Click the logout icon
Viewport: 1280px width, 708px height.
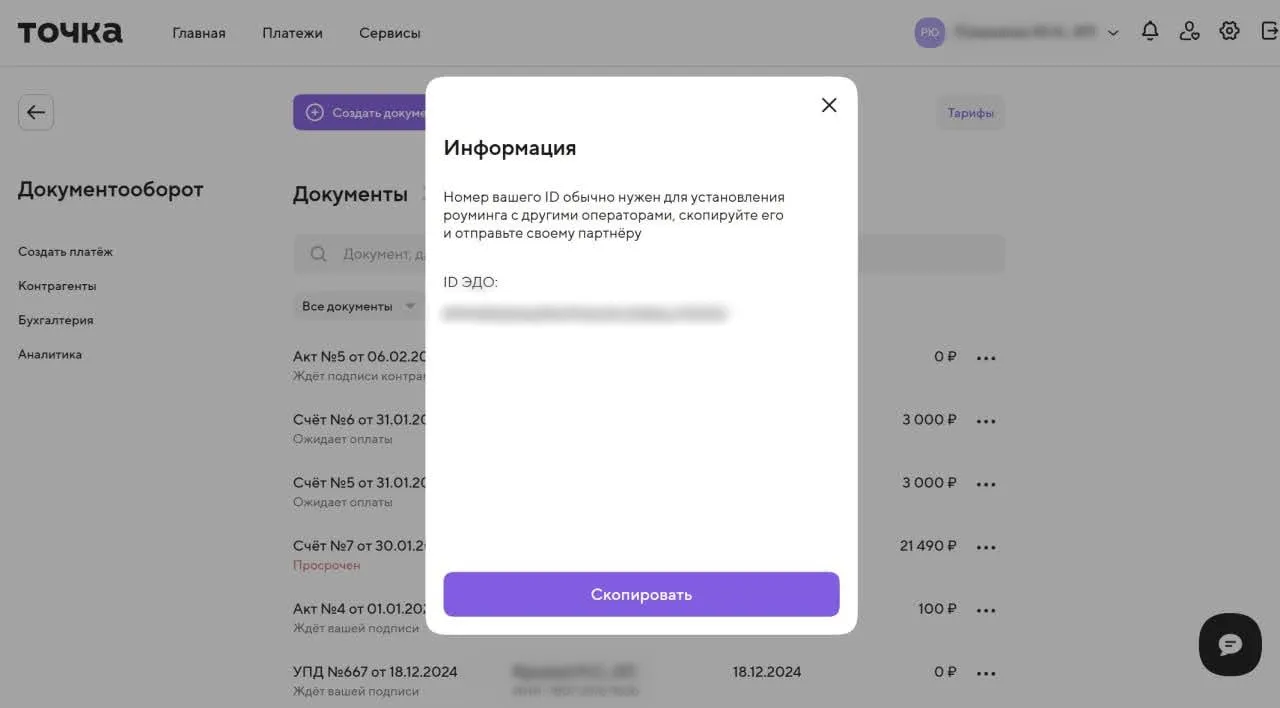[x=1269, y=32]
